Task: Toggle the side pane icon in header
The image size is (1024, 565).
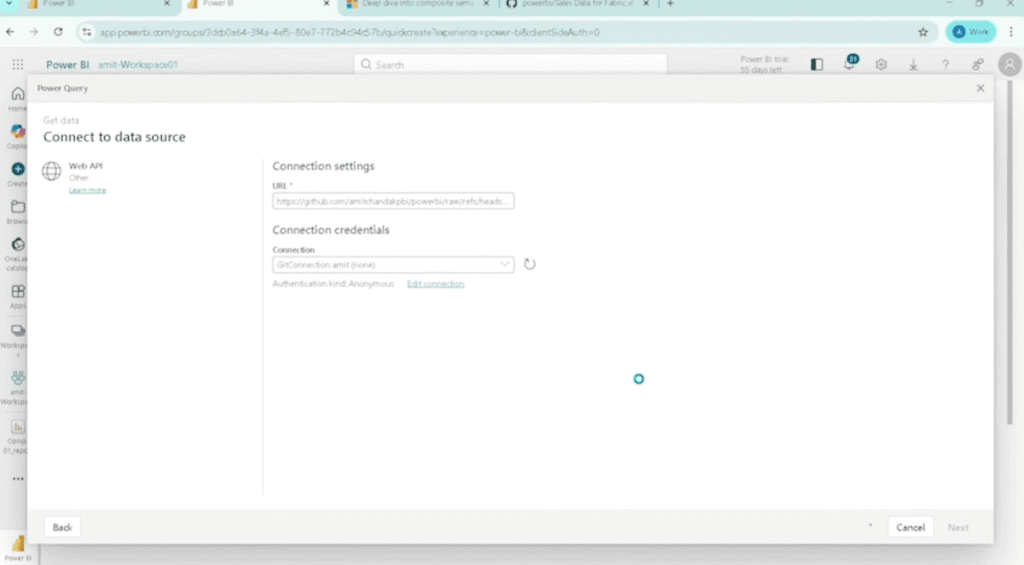Action: tap(816, 64)
